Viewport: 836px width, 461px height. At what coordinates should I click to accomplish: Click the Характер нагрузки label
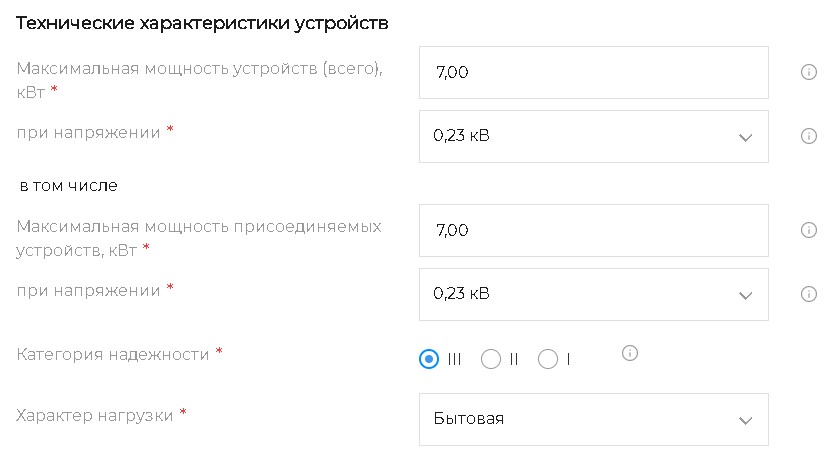pos(95,414)
